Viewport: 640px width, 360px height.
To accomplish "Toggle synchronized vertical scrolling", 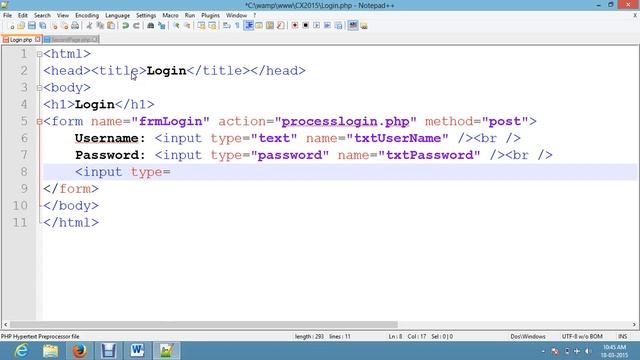I will (201, 26).
